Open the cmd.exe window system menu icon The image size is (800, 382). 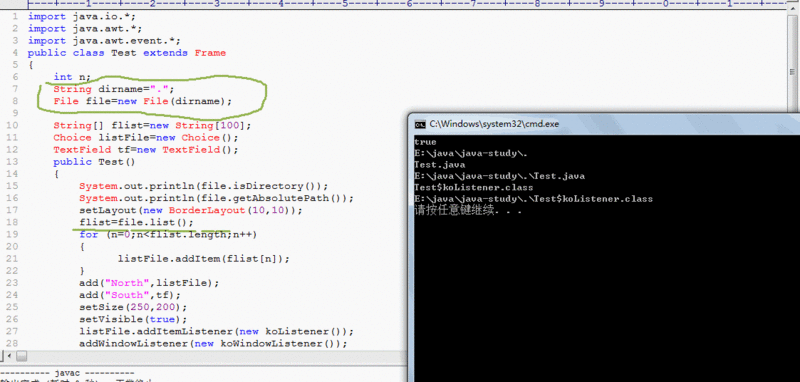[419, 124]
